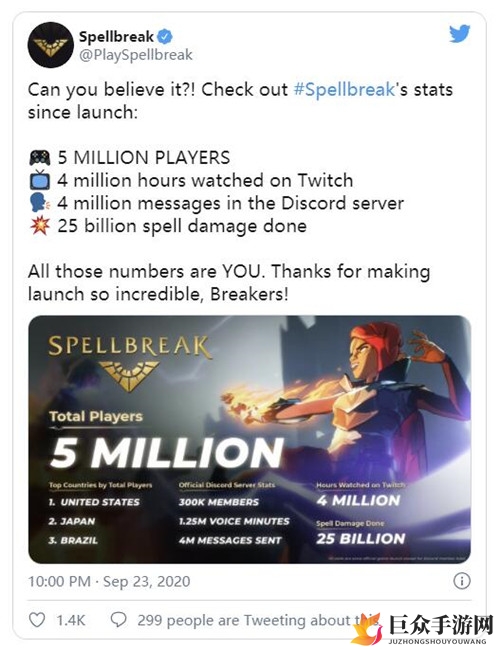Image resolution: width=500 pixels, height=649 pixels.
Task: Click the speaking head emoji
Action: [40, 203]
